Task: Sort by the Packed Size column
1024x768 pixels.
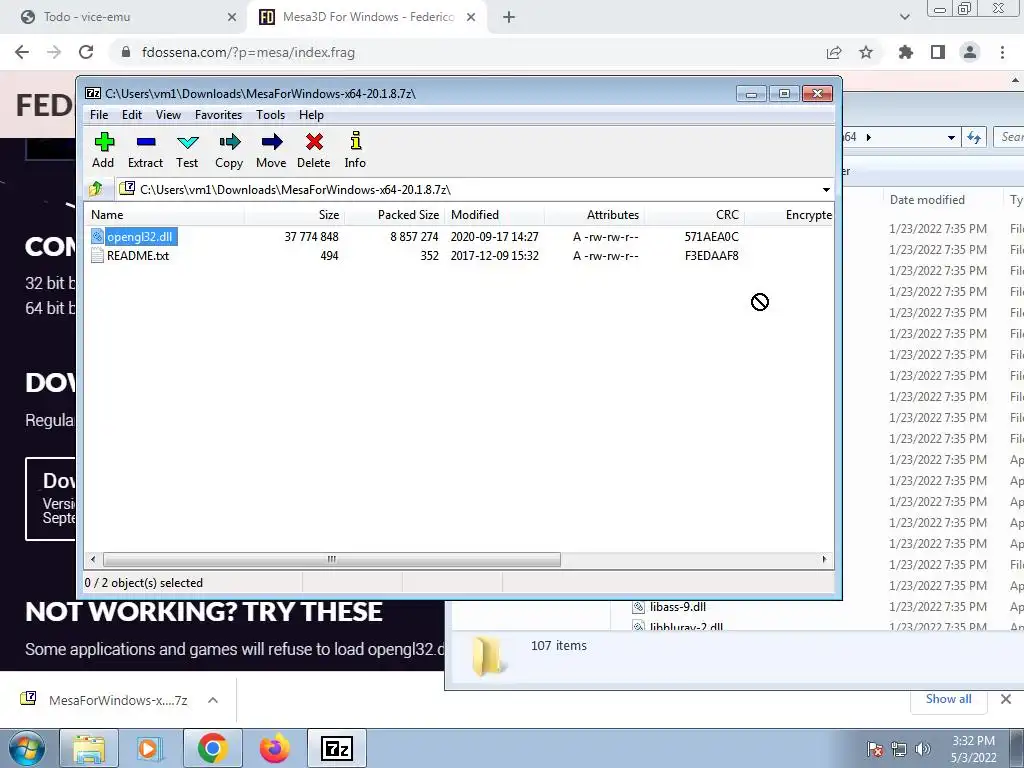Action: click(x=394, y=215)
